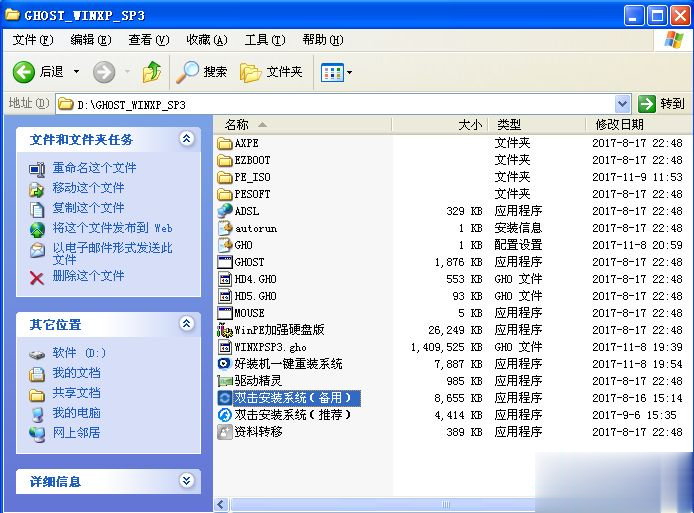Select the 双击安装系统(推荐) installer icon
The image size is (694, 513).
click(x=225, y=415)
